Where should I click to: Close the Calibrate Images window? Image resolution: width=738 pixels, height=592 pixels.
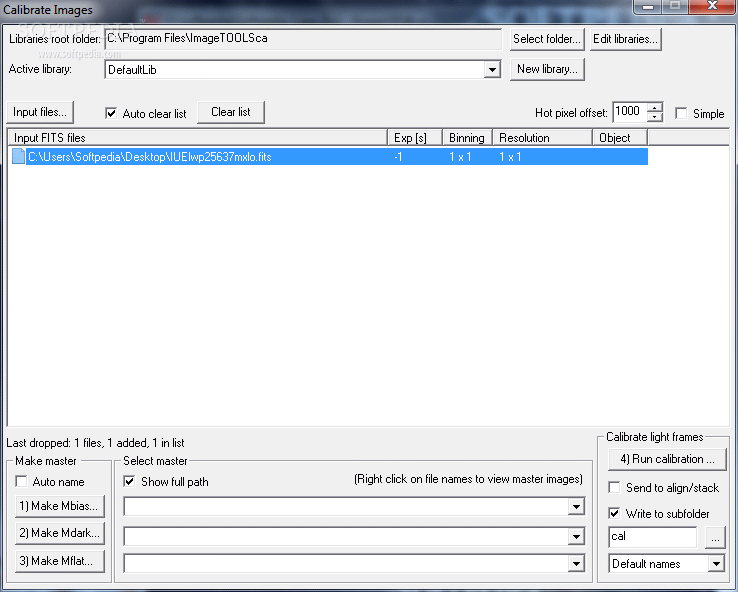712,7
